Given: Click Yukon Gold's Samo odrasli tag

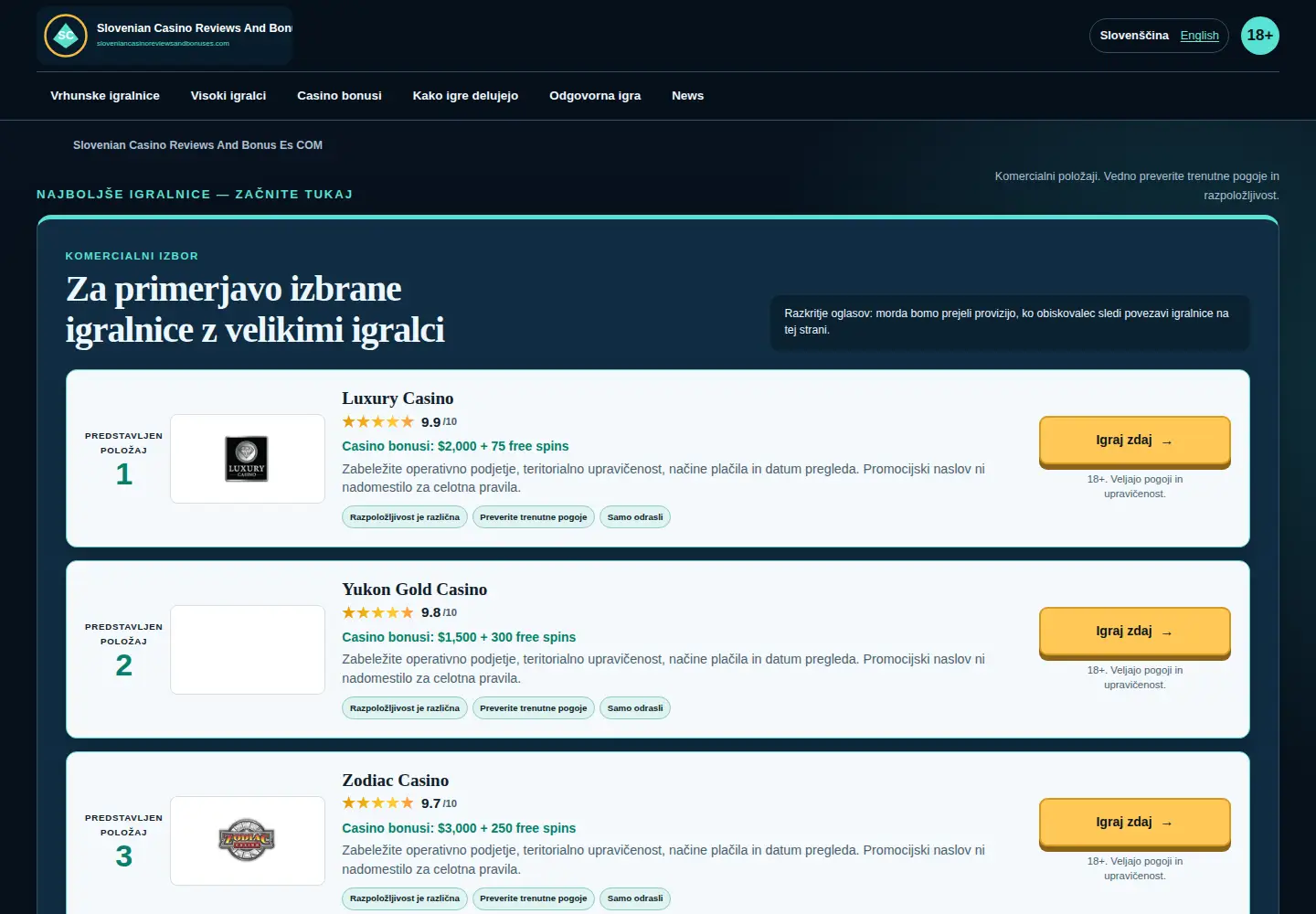Looking at the screenshot, I should 635,708.
